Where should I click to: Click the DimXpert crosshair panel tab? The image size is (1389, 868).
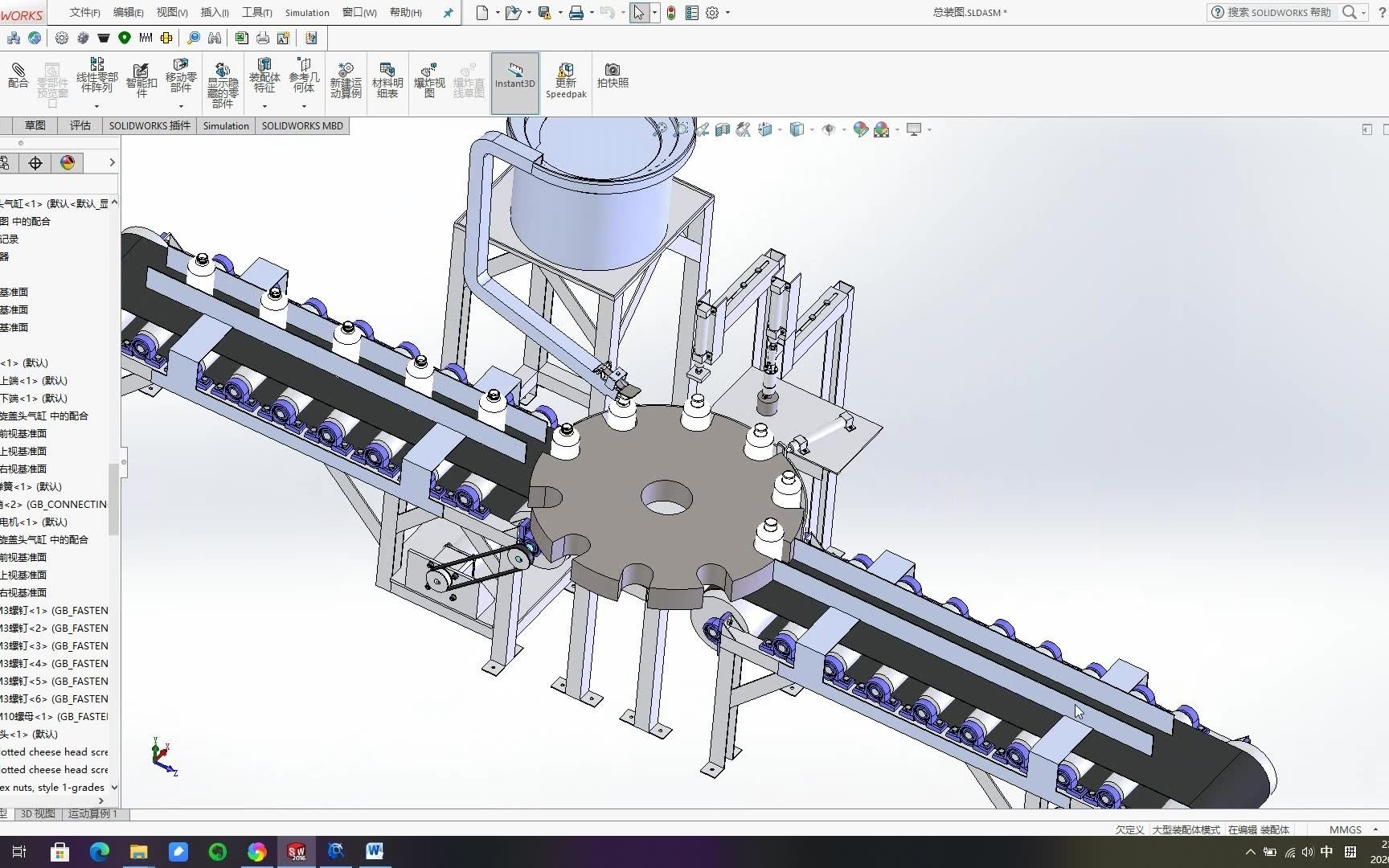click(x=35, y=163)
